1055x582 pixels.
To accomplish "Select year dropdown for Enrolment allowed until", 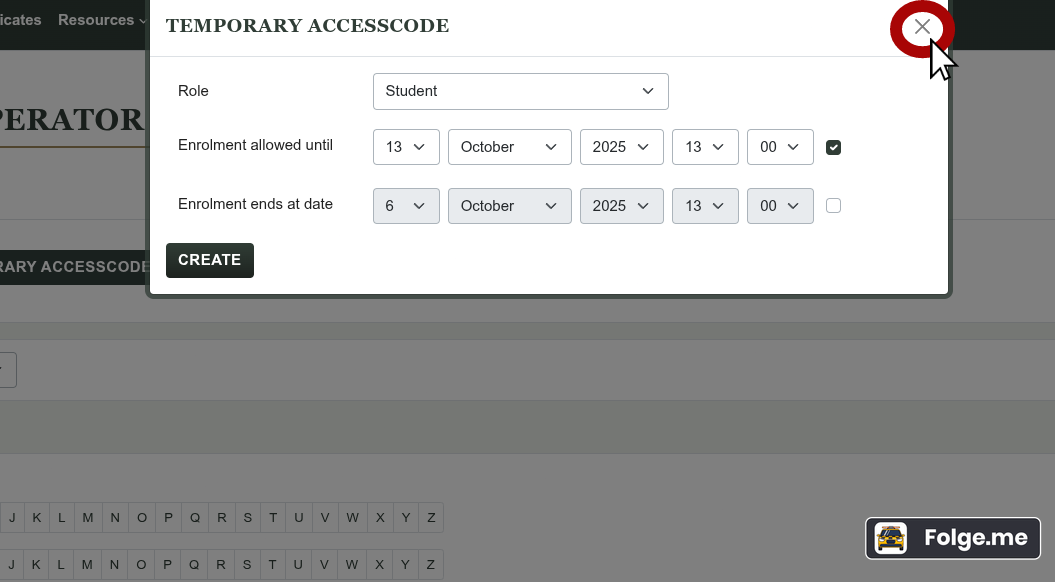I will tap(621, 147).
